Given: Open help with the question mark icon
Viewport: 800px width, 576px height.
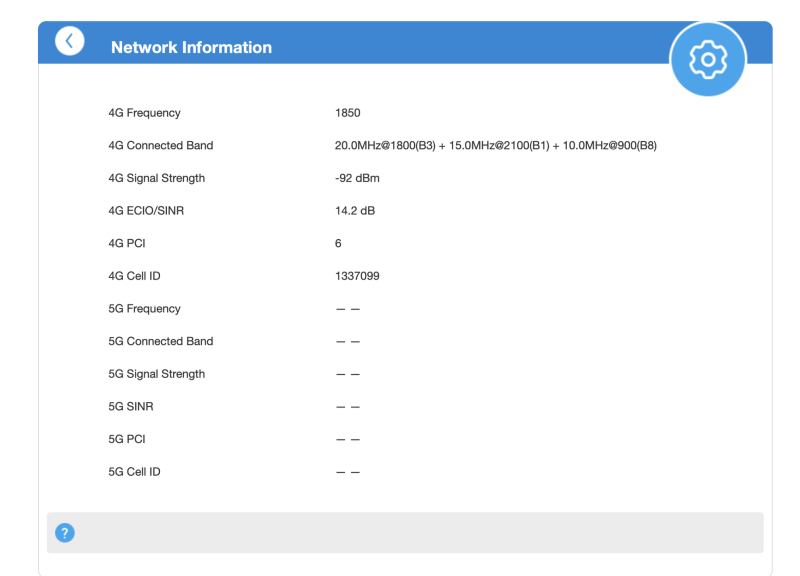Looking at the screenshot, I should click(x=65, y=533).
